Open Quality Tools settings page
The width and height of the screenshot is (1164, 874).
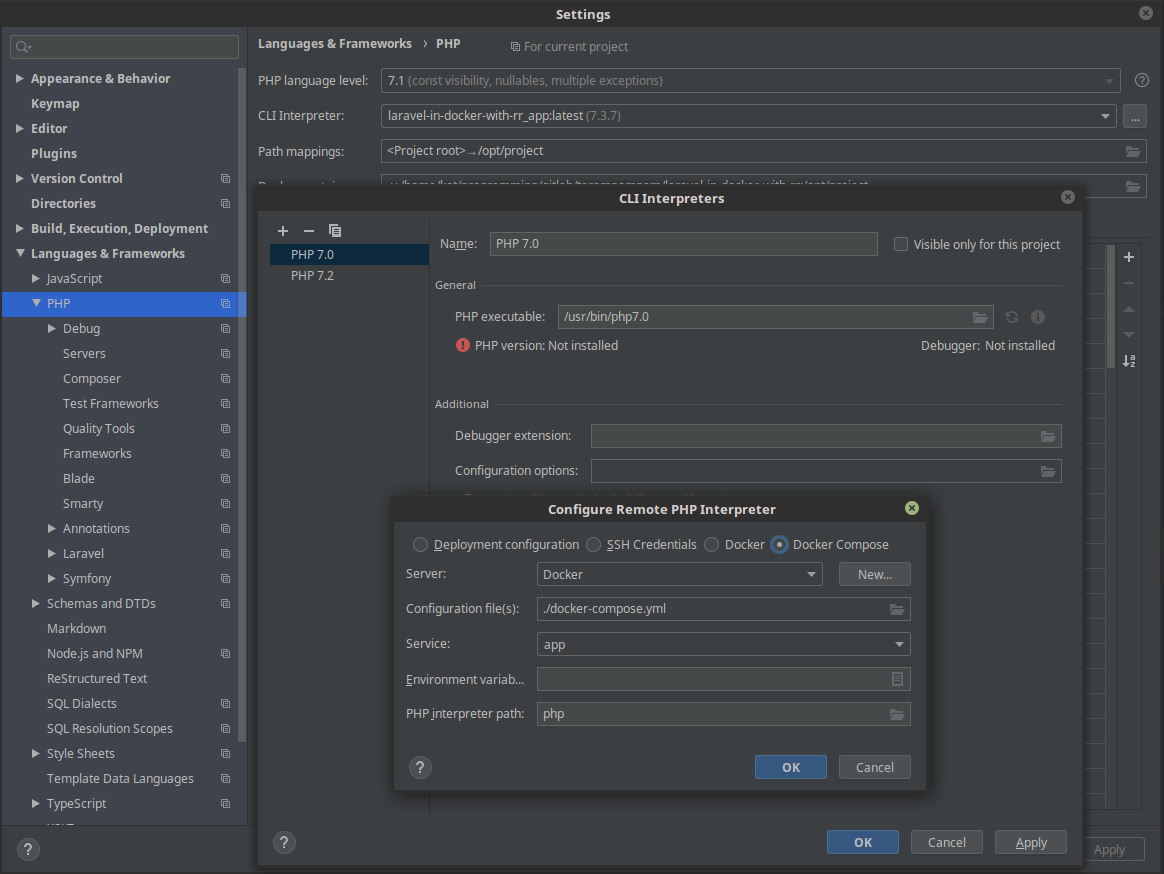pyautogui.click(x=99, y=428)
